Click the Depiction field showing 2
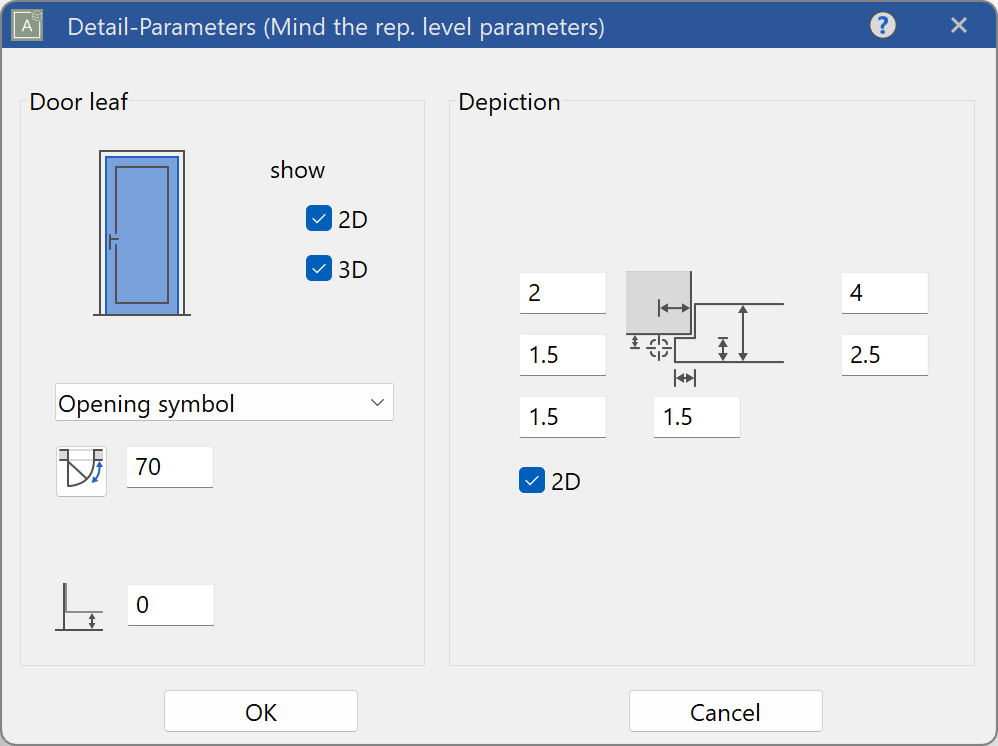Image resolution: width=998 pixels, height=746 pixels. point(563,293)
